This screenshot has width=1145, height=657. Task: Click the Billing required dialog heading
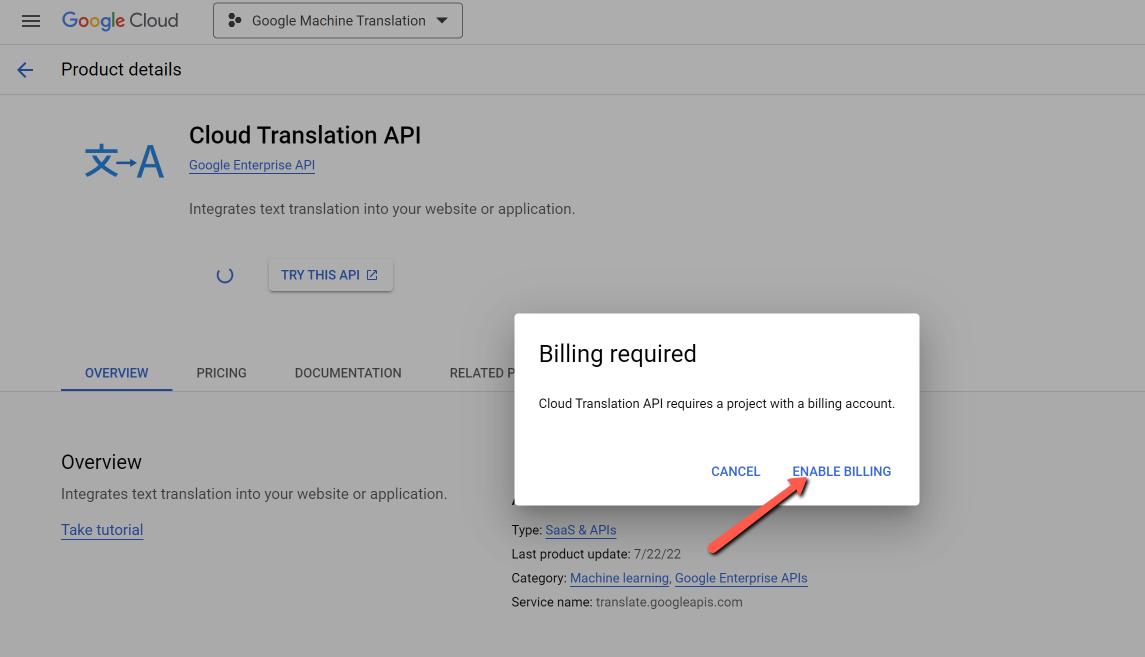click(617, 353)
